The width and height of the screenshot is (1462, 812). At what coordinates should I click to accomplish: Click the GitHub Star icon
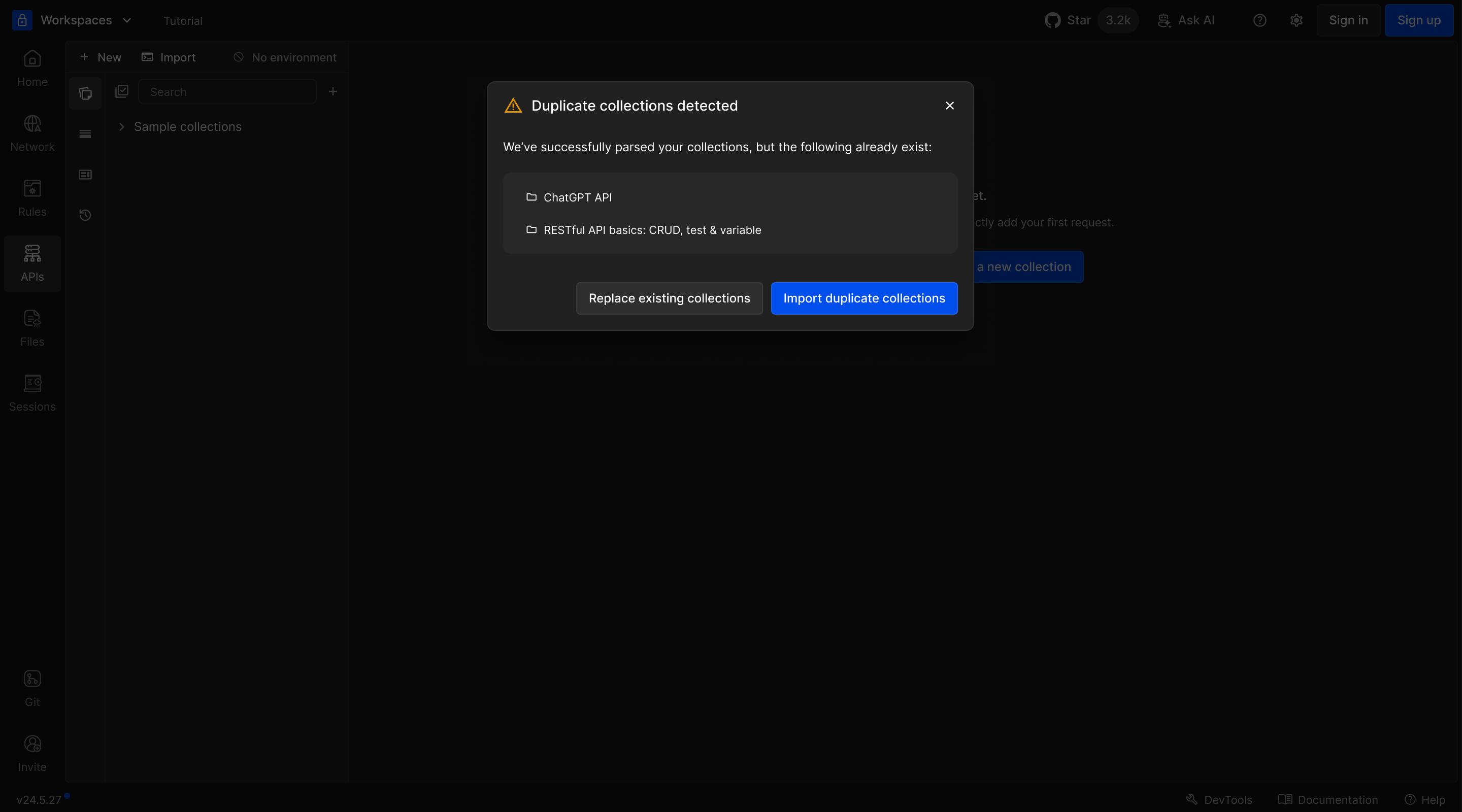(x=1052, y=20)
